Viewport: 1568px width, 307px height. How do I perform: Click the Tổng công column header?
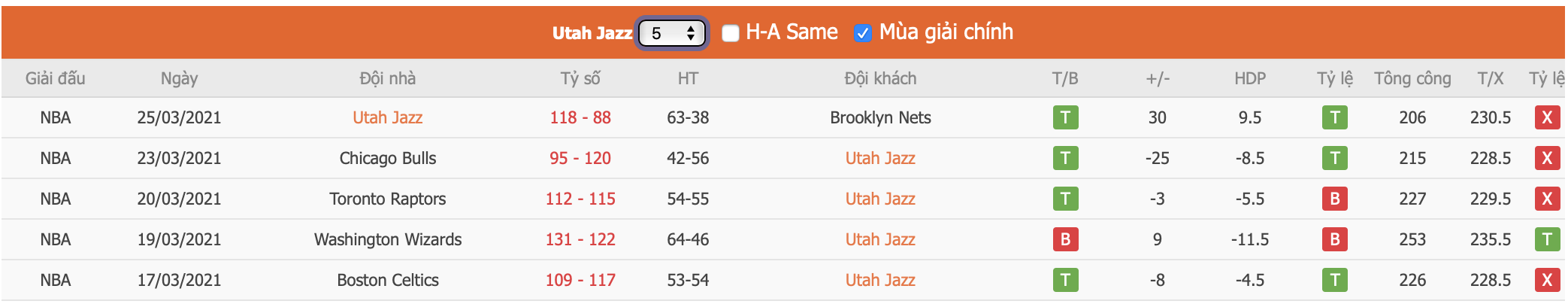(1412, 78)
